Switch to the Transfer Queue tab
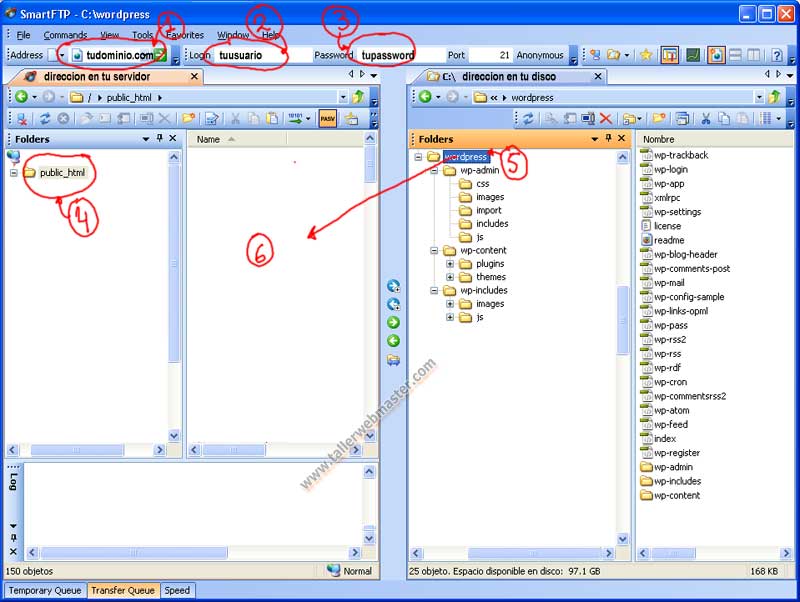The height and width of the screenshot is (602, 800). 123,590
